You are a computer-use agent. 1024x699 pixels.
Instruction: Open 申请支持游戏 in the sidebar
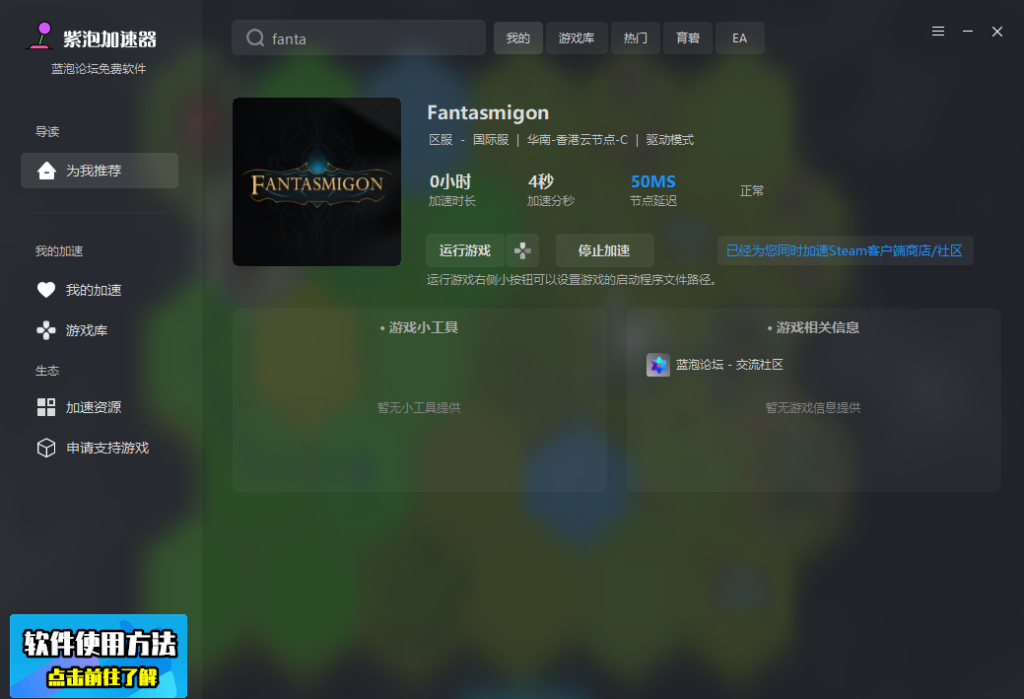coord(108,447)
